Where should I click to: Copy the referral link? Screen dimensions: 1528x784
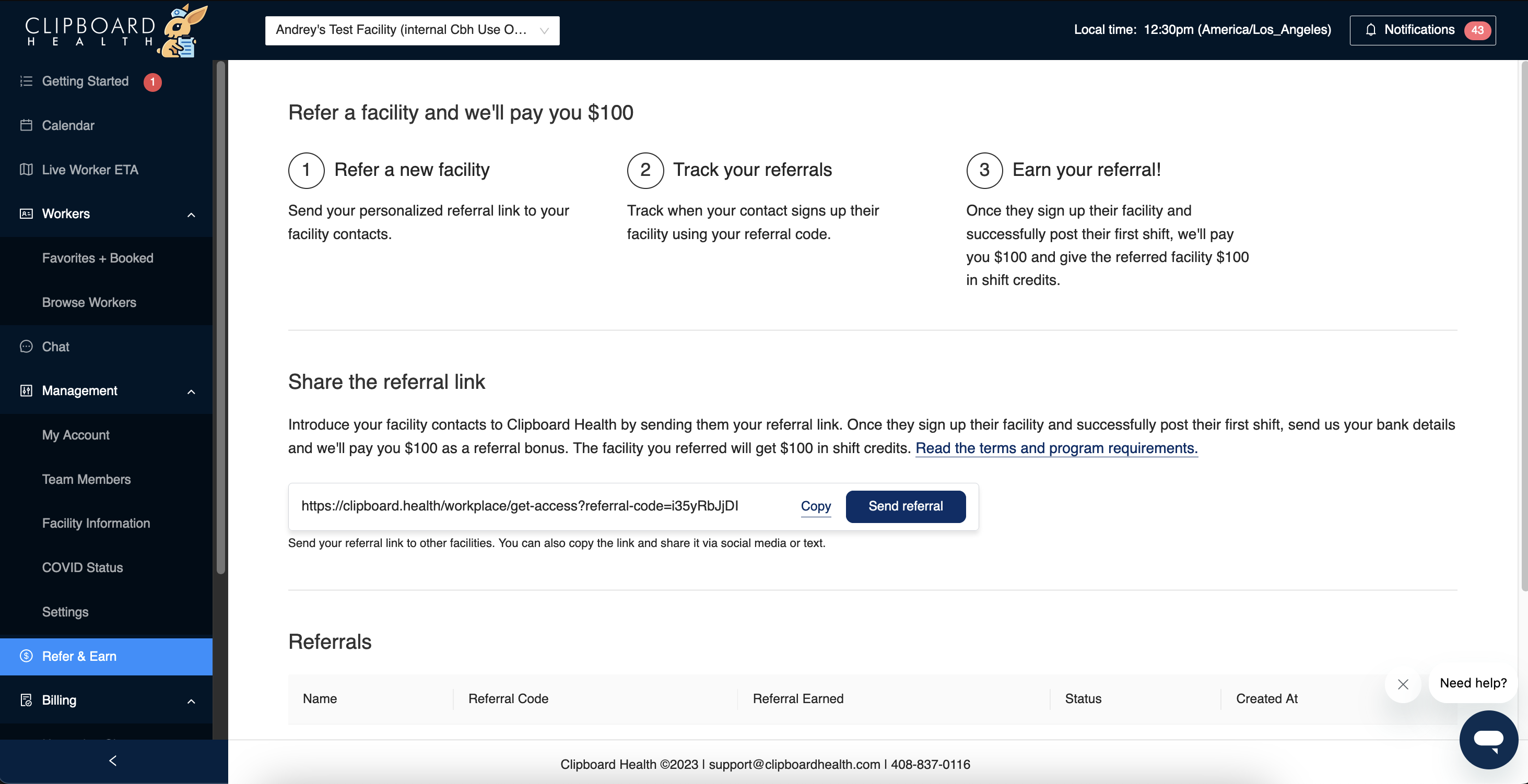tap(816, 506)
